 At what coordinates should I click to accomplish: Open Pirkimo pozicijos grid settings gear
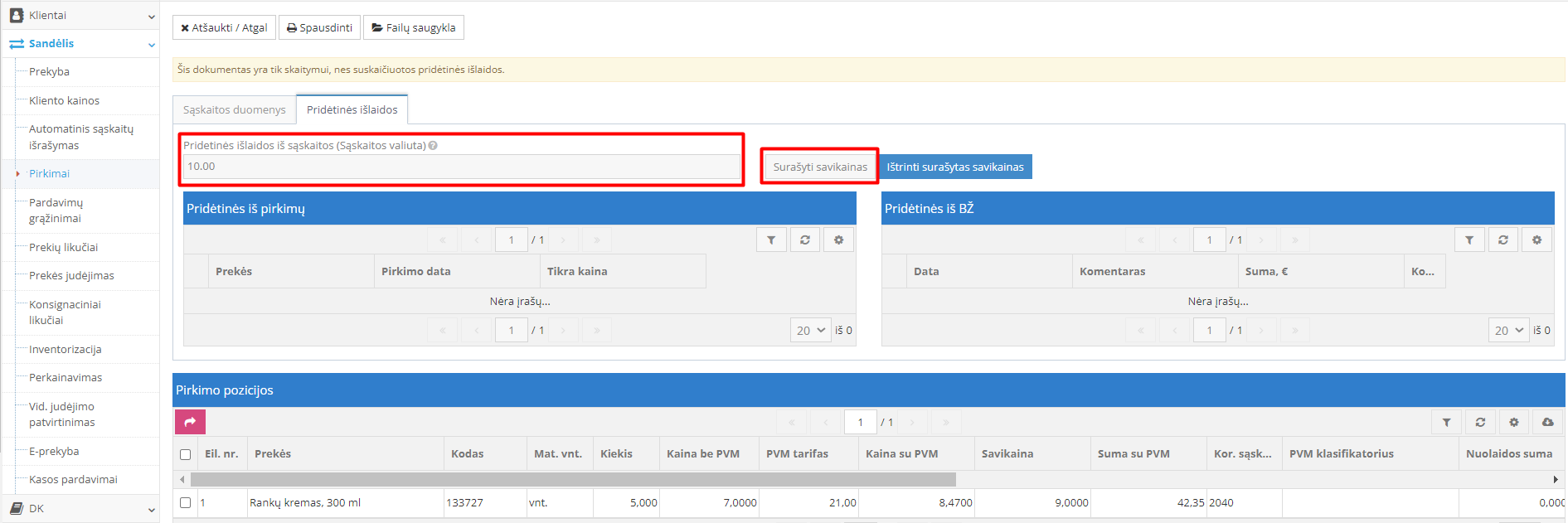point(1513,422)
